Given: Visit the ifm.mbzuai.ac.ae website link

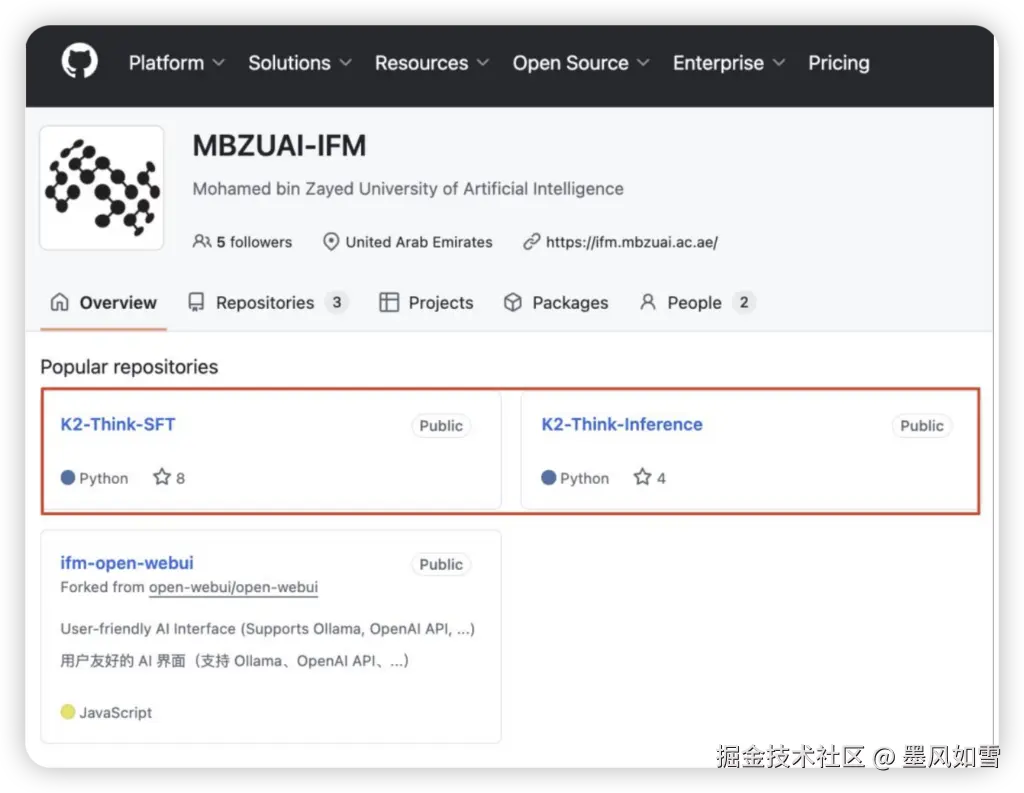Looking at the screenshot, I should click(x=632, y=242).
